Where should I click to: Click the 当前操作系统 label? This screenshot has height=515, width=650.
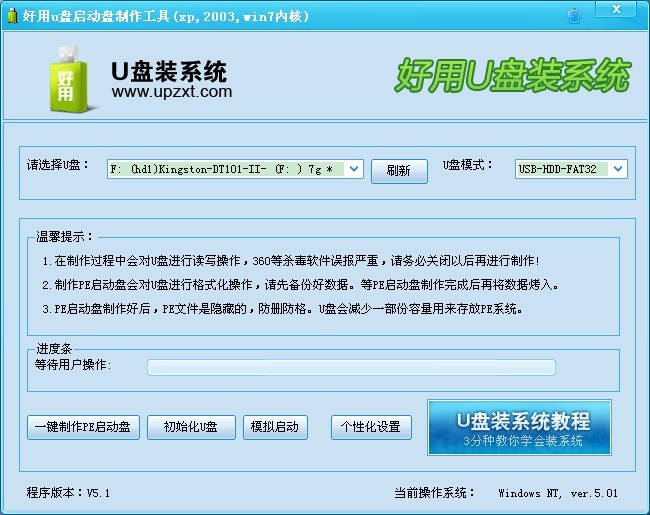click(x=434, y=493)
